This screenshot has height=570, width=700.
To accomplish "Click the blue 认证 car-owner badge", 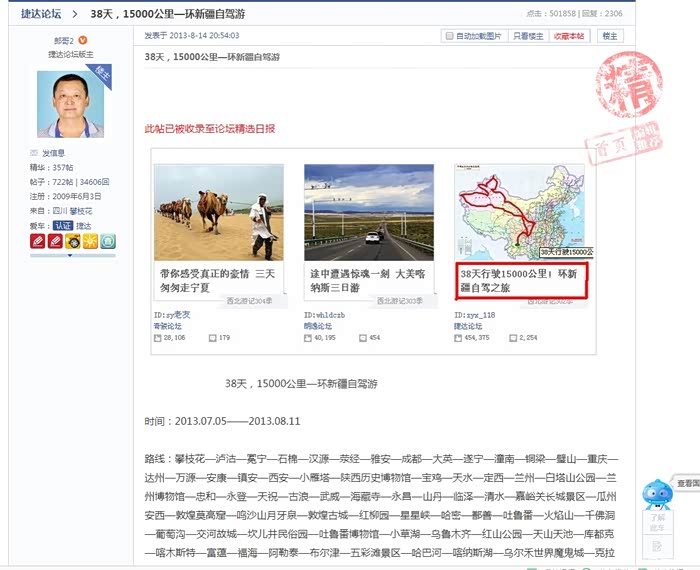I will 62,225.
